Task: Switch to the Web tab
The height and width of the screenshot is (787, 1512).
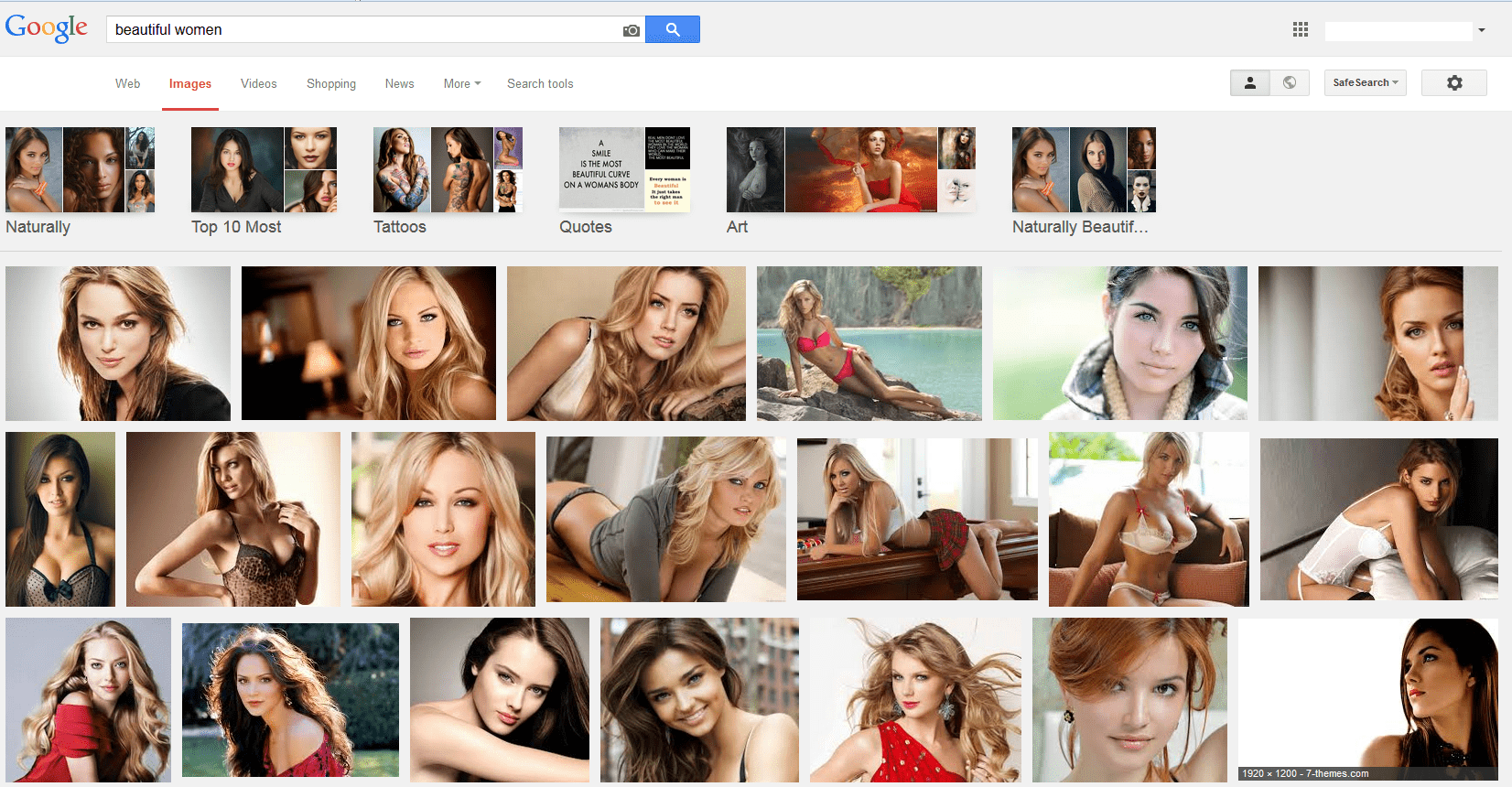Action: (x=127, y=83)
